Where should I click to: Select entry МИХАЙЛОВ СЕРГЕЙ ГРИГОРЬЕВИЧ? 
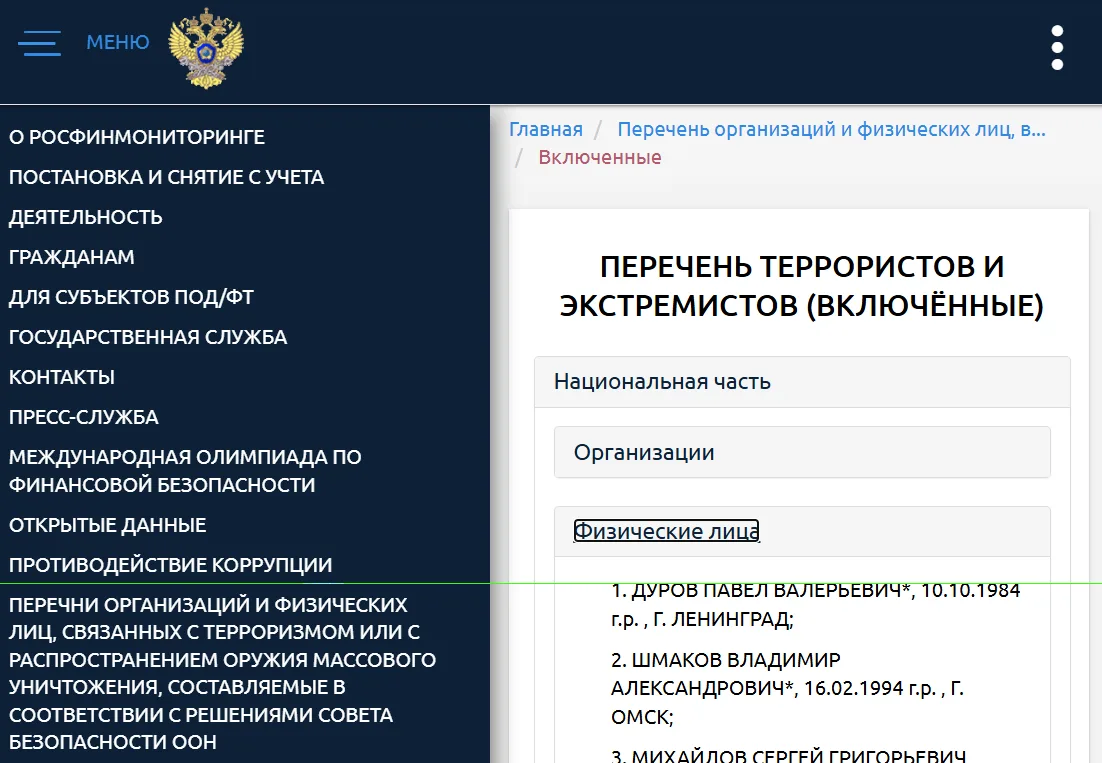point(788,756)
